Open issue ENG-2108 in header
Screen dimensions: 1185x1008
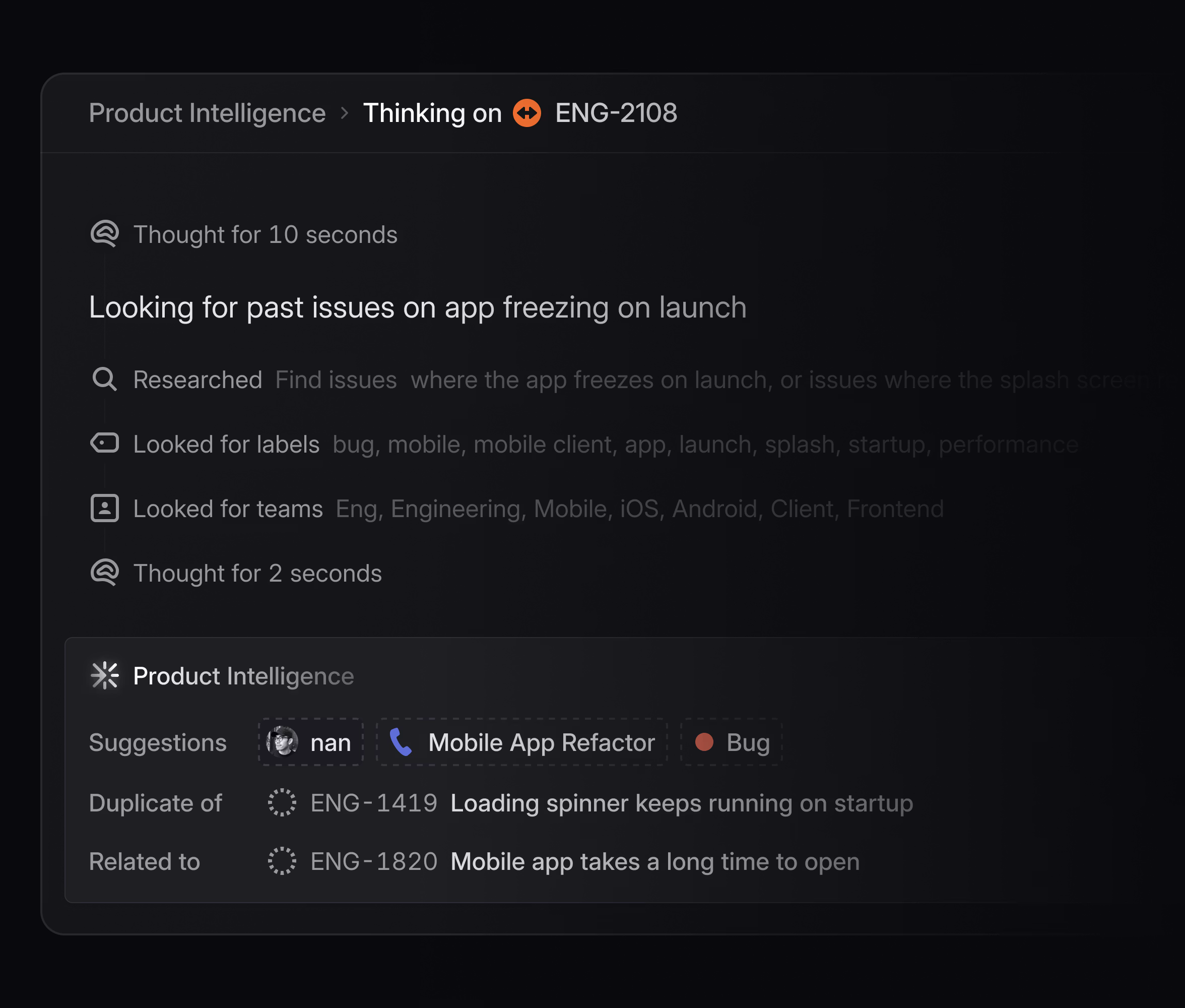coord(616,113)
